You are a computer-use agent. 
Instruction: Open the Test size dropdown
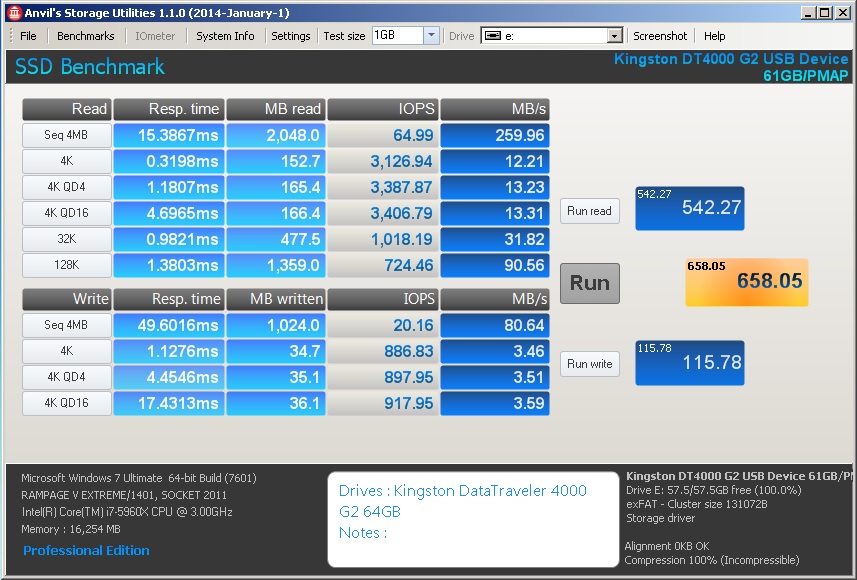coord(429,35)
